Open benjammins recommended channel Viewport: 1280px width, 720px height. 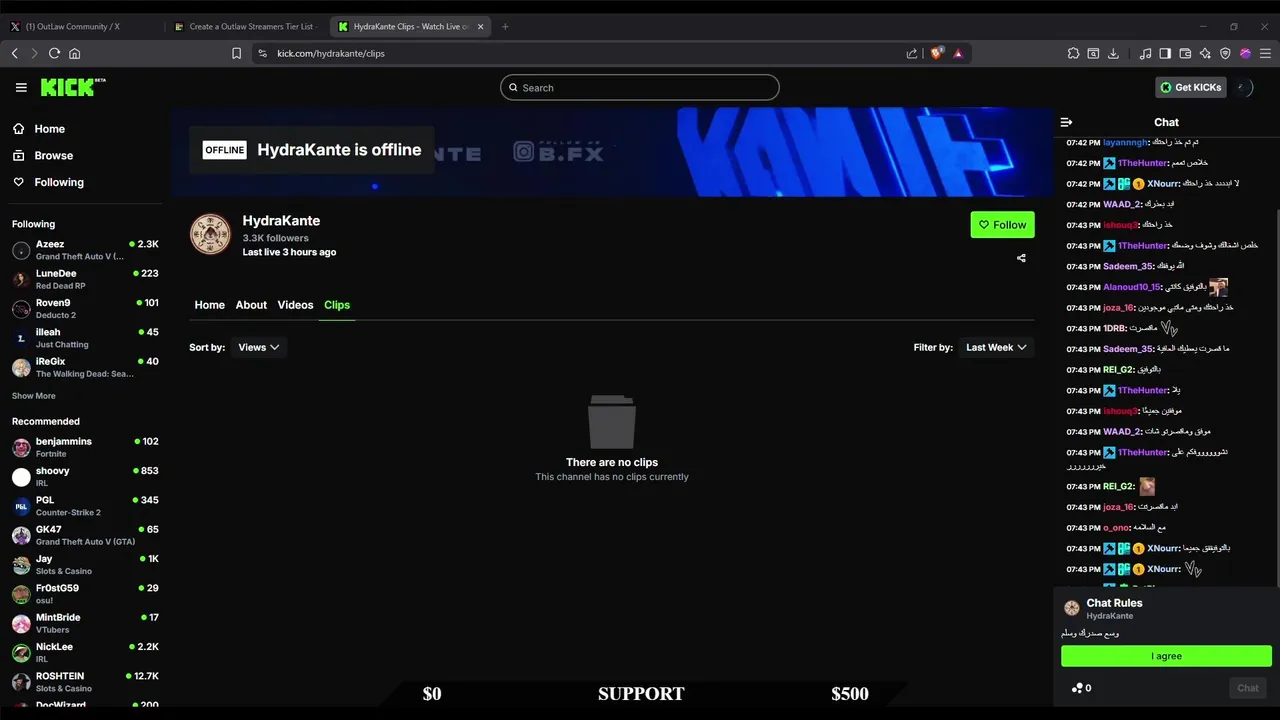(85, 447)
